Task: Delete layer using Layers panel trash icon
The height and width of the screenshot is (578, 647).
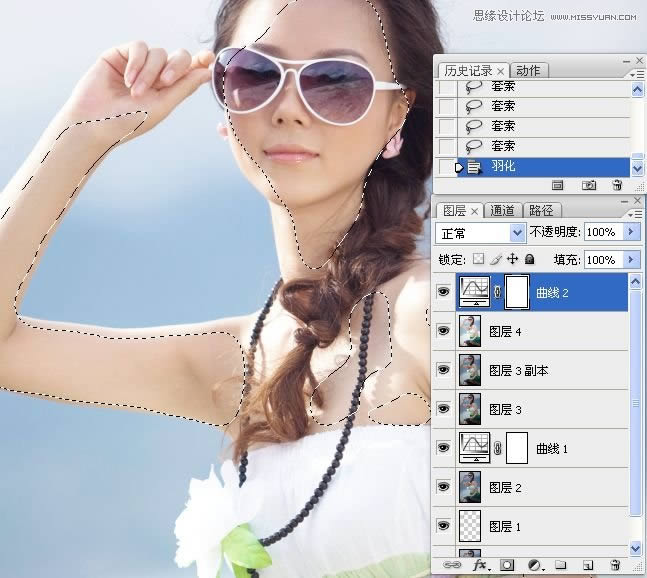Action: tap(616, 567)
